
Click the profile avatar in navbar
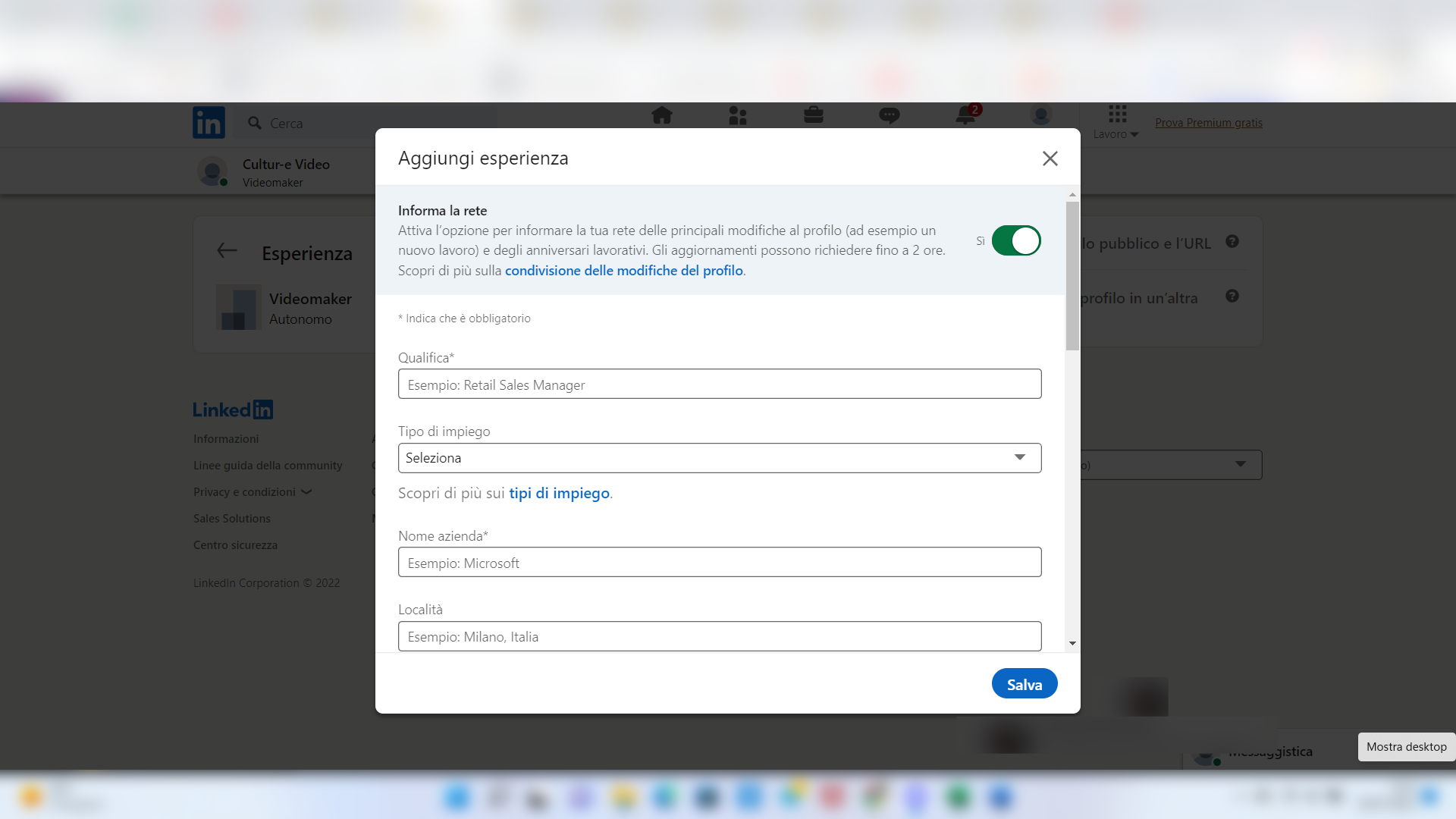(x=1040, y=115)
